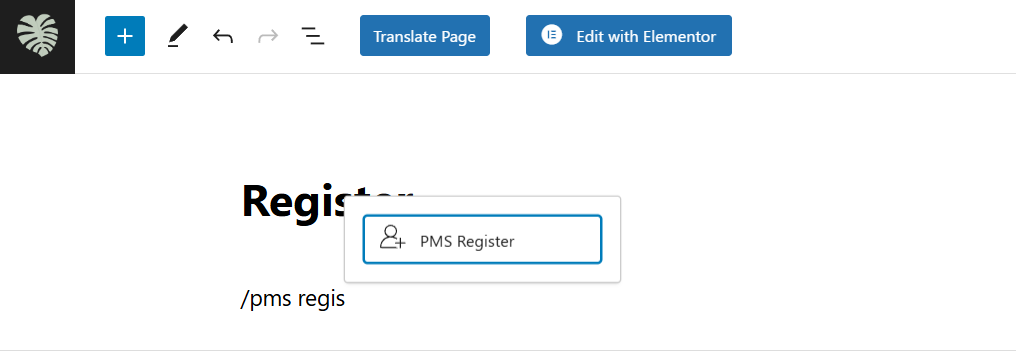Click into the Register page title
1016x360 pixels.
293,201
